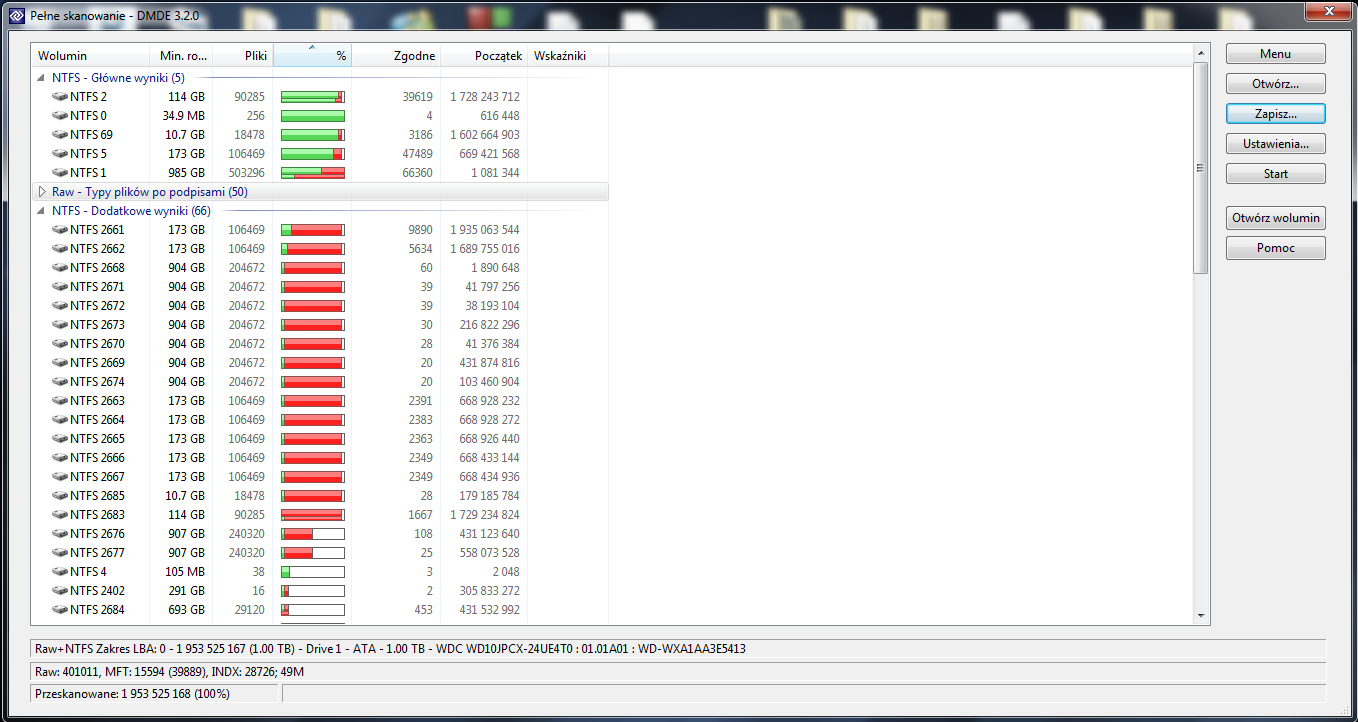The image size is (1358, 722).
Task: Click the size cell "105 MB"
Action: coord(185,572)
